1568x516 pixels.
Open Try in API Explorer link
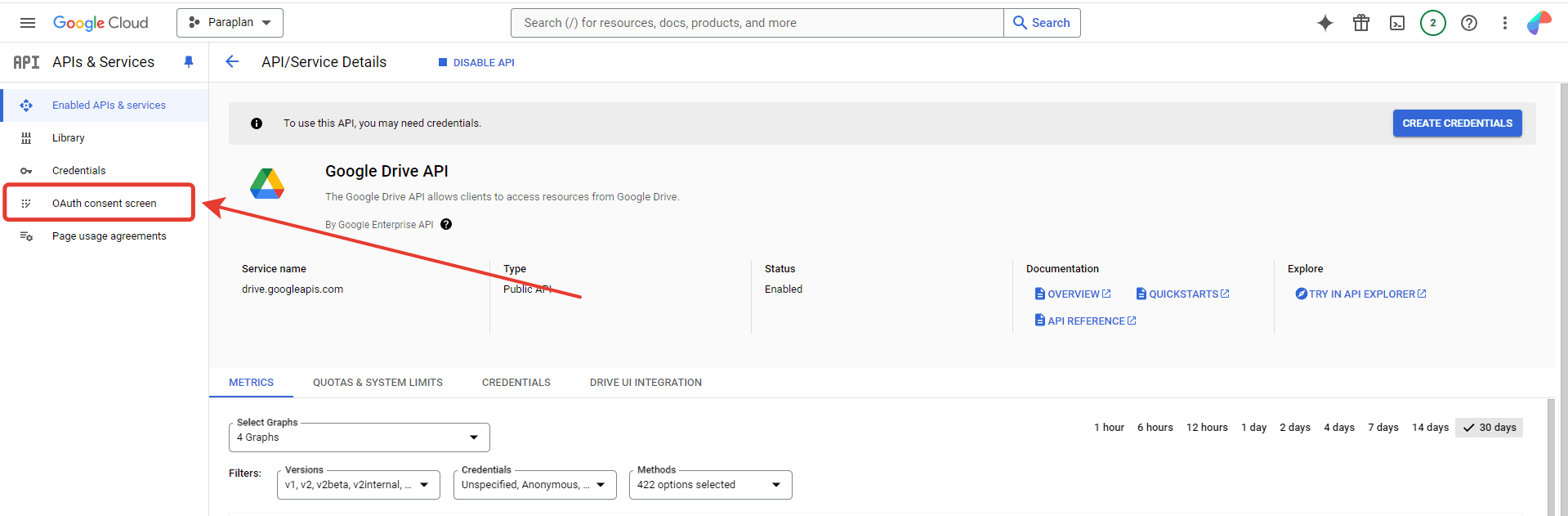click(x=1361, y=294)
